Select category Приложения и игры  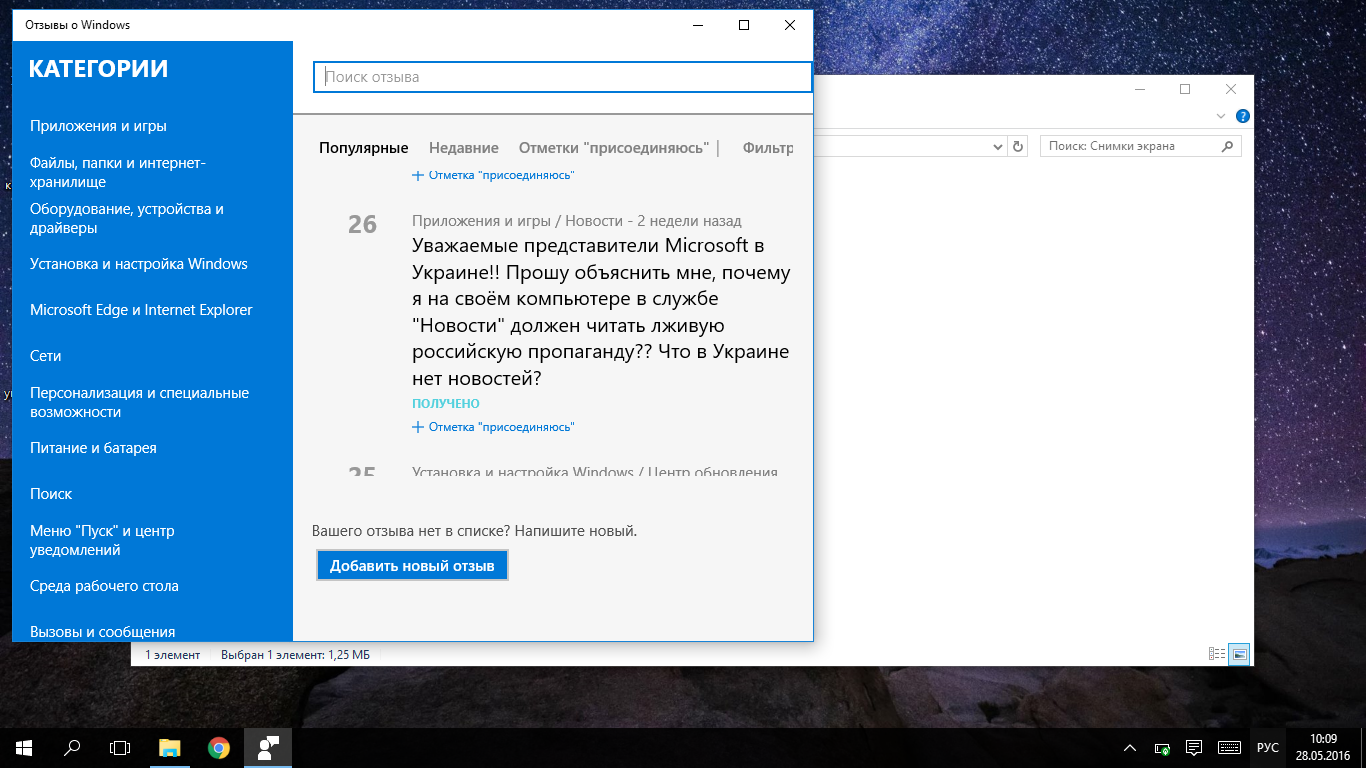pos(98,126)
